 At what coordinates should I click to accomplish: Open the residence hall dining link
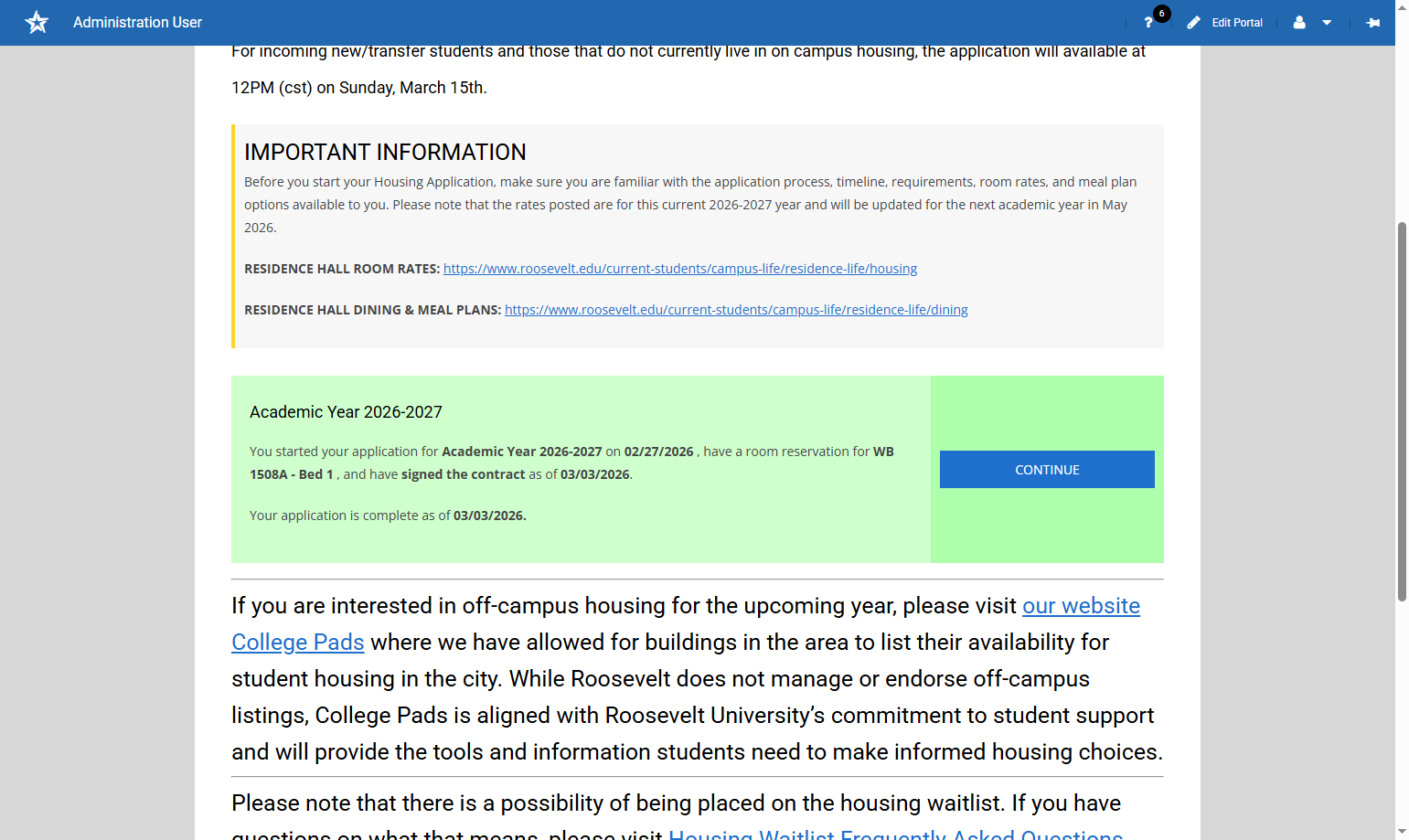736,310
